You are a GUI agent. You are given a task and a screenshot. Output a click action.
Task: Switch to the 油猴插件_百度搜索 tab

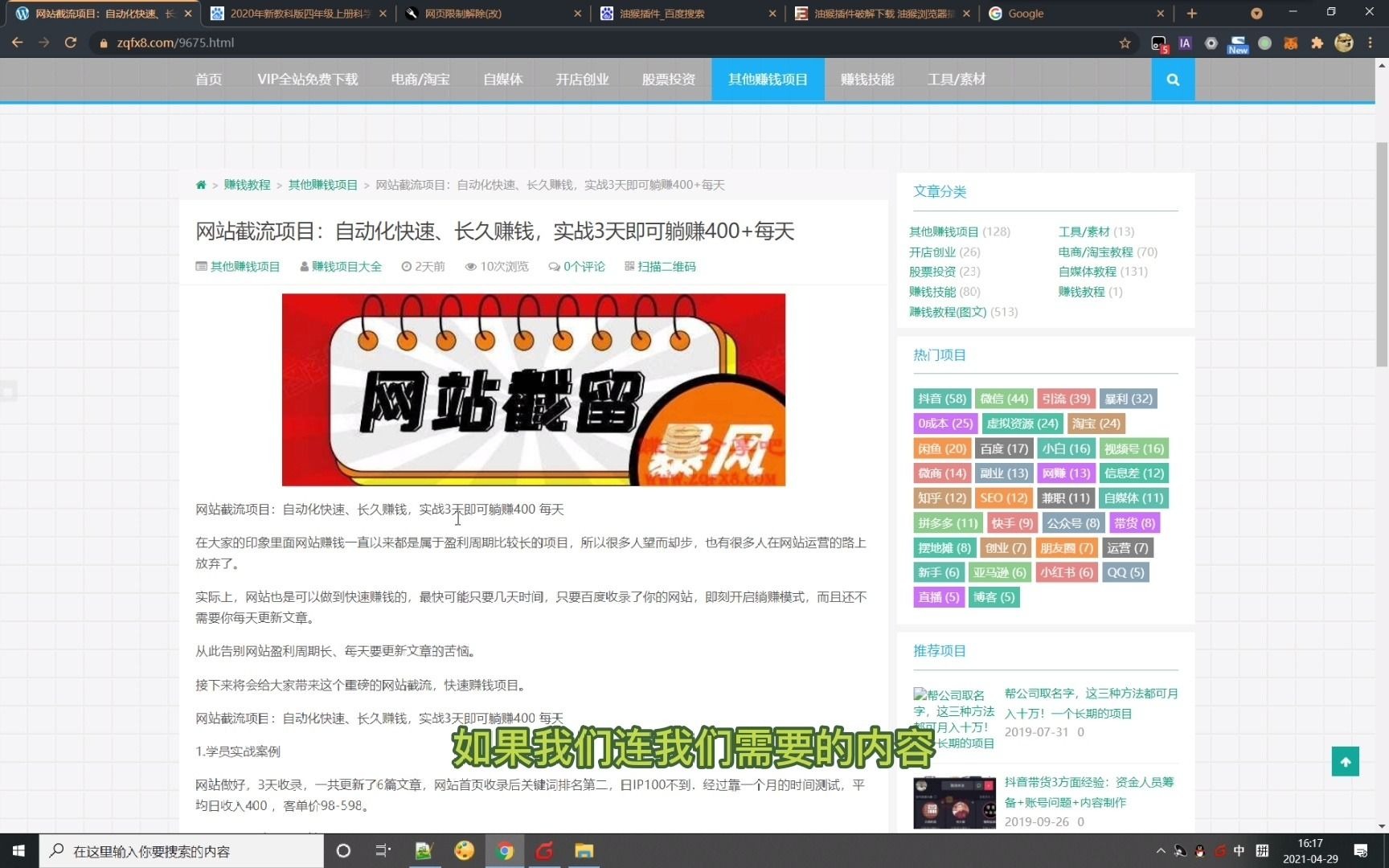(x=688, y=13)
